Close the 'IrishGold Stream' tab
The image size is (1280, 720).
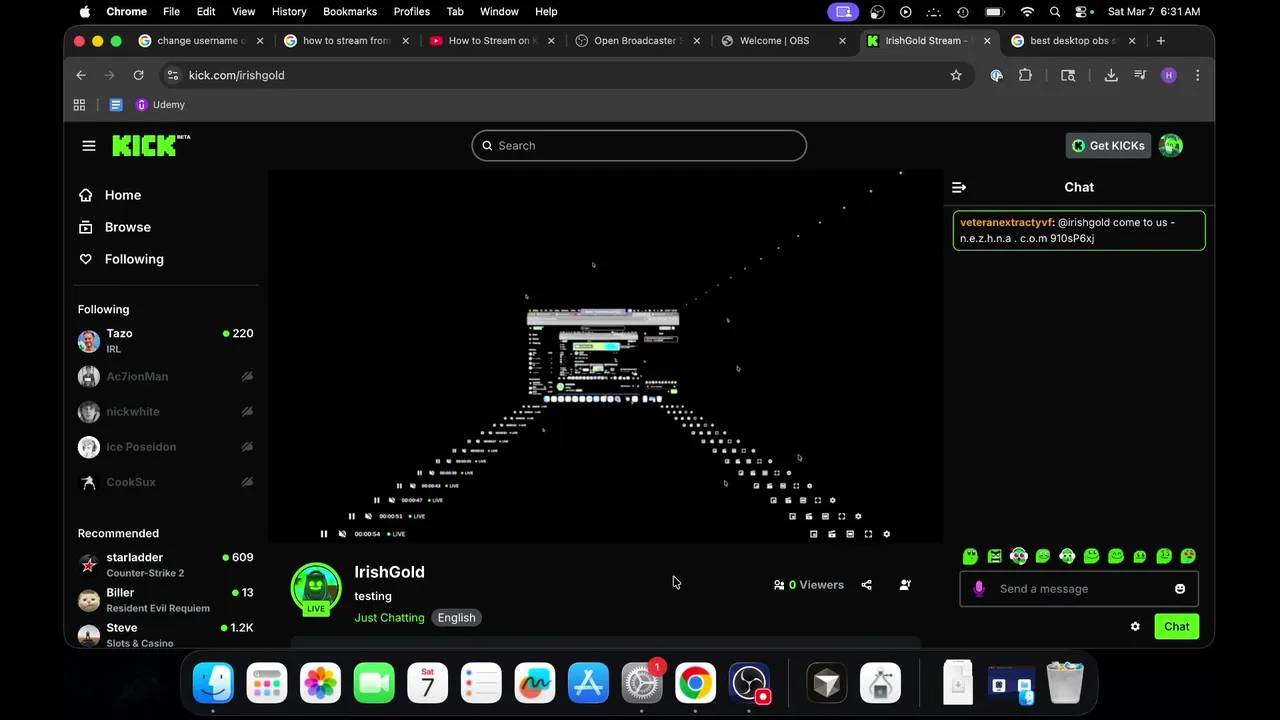point(987,41)
